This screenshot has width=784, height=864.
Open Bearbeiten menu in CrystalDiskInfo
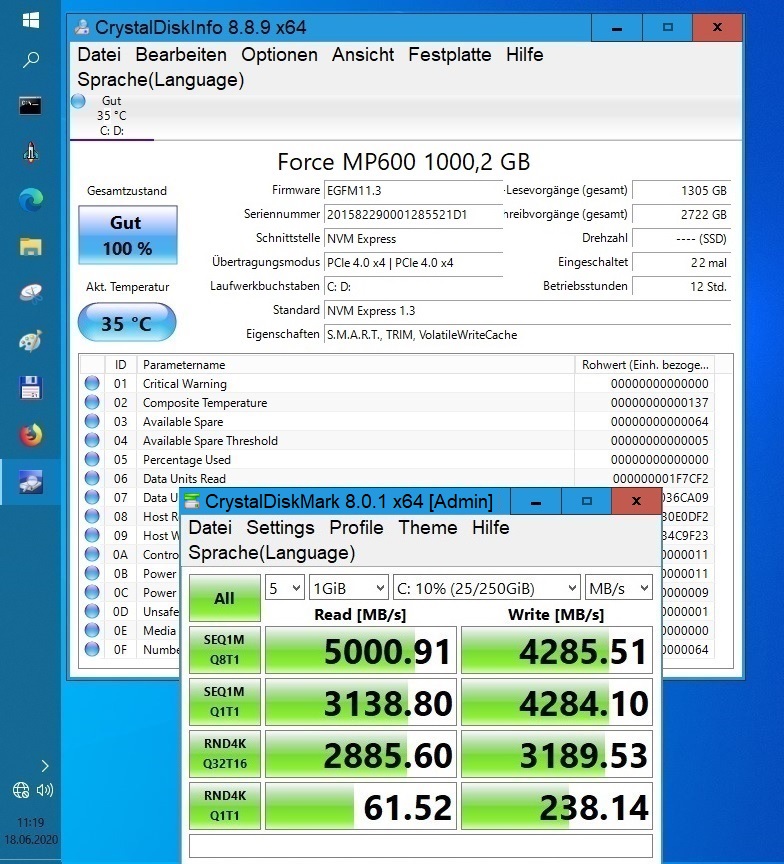181,55
